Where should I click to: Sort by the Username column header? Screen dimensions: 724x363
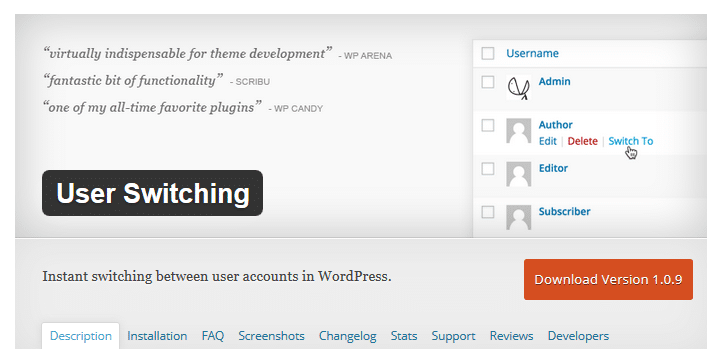[532, 54]
